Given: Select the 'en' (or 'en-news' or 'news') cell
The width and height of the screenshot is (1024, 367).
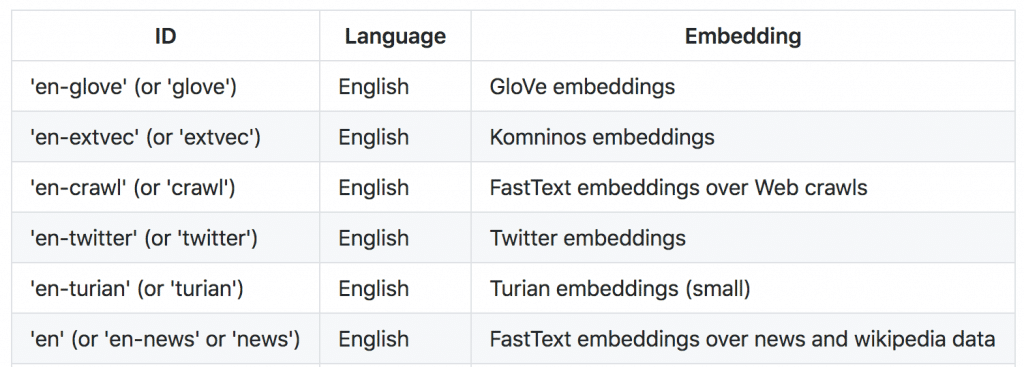Looking at the screenshot, I should pos(165,339).
